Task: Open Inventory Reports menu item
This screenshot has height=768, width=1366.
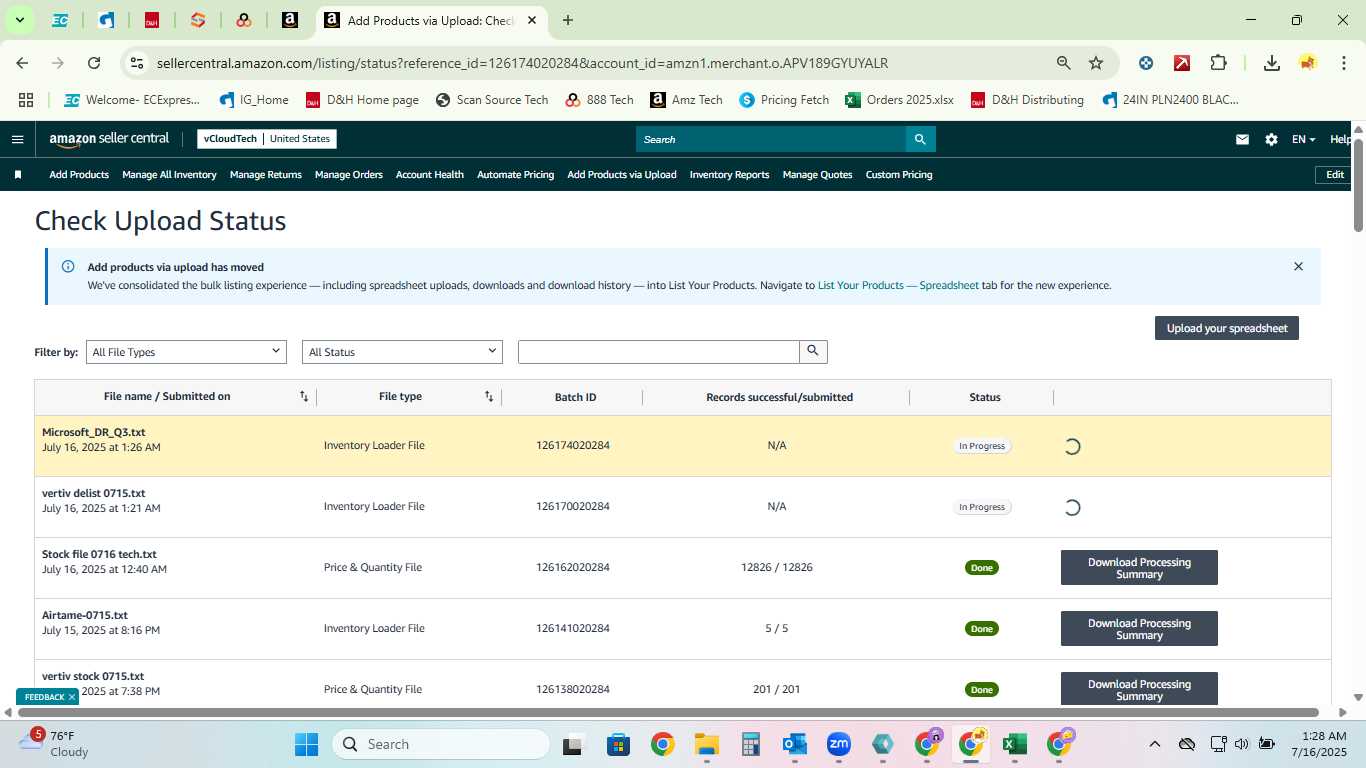Action: pos(729,174)
